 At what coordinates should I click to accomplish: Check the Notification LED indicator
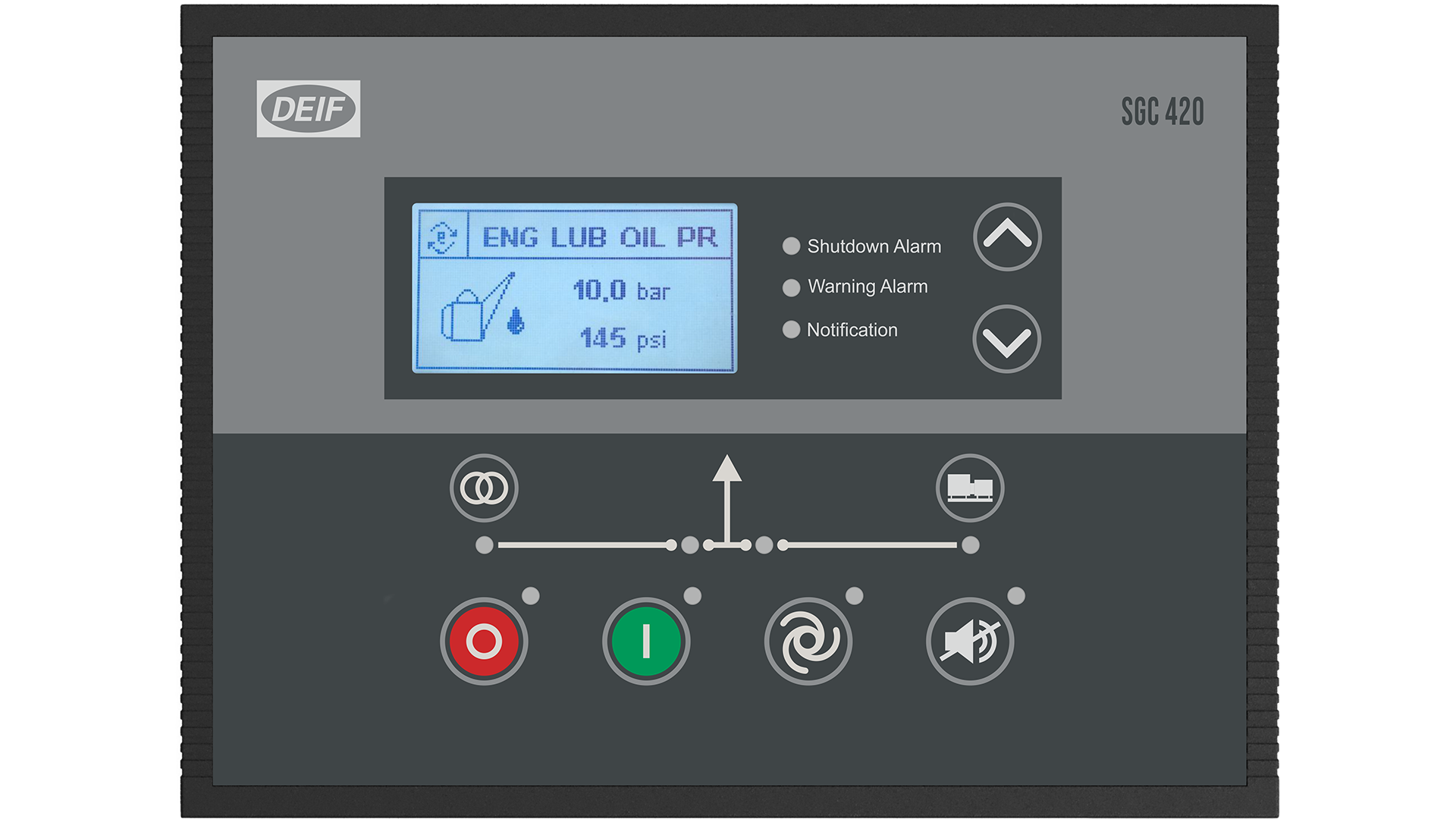pyautogui.click(x=791, y=328)
